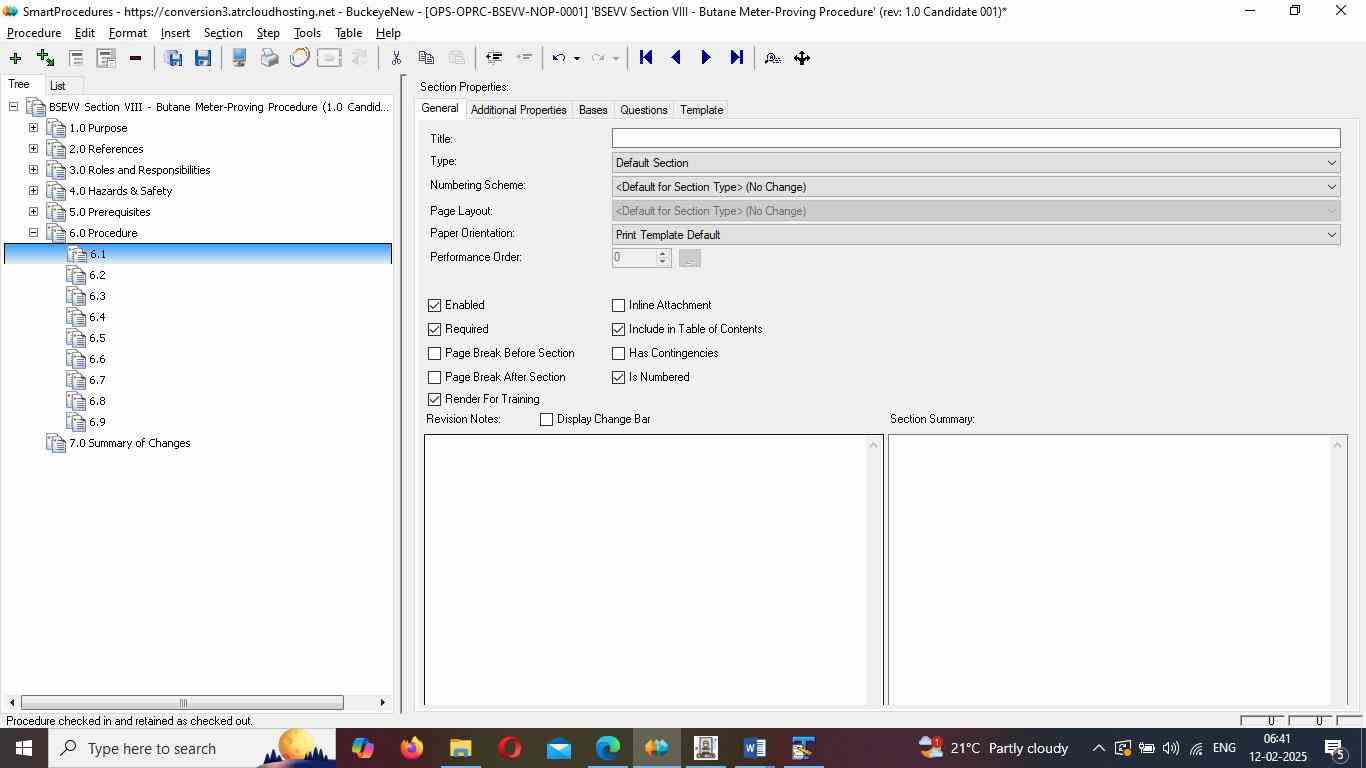1366x768 pixels.
Task: Click the Undo arrow icon
Action: pyautogui.click(x=559, y=58)
